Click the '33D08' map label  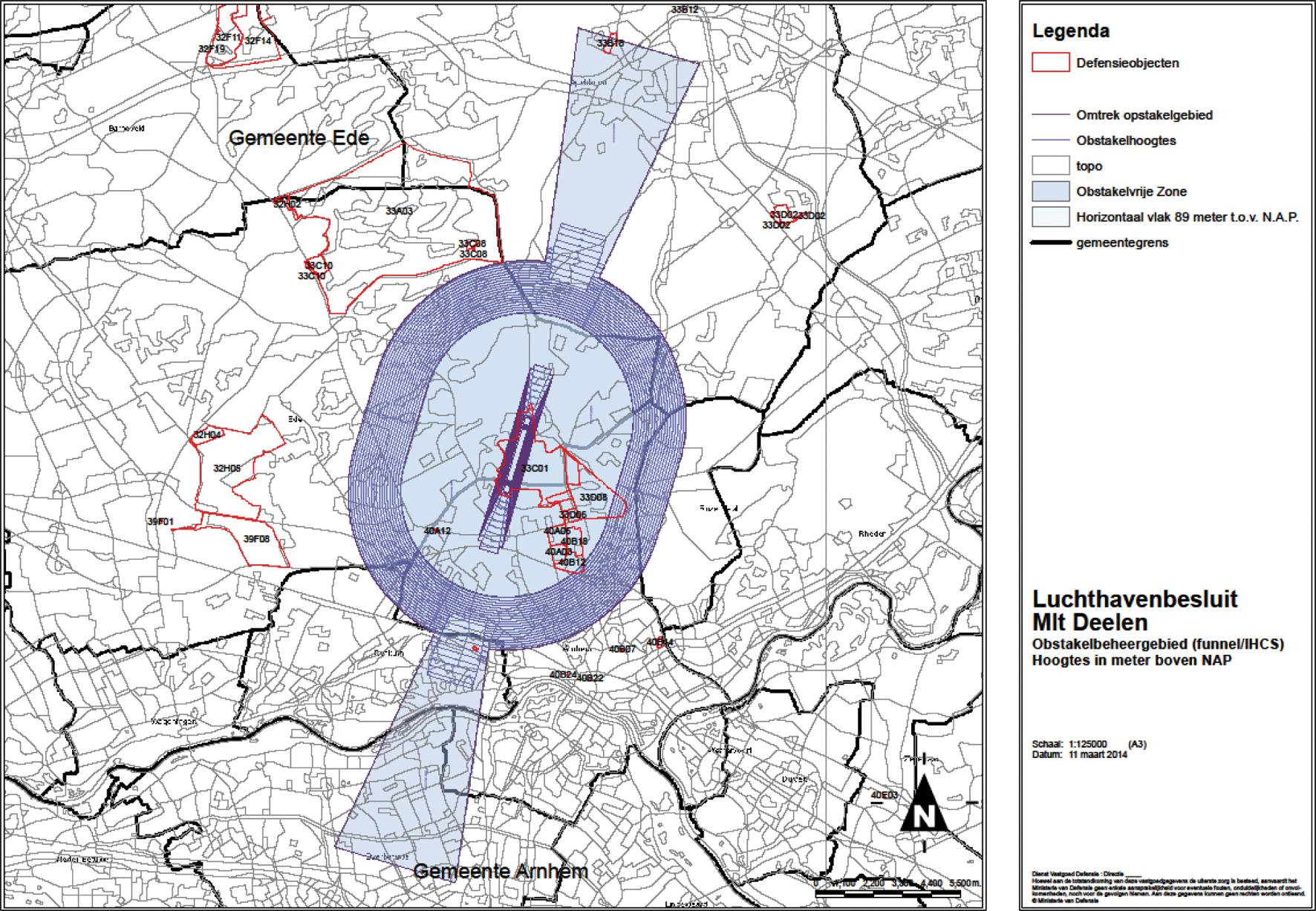pyautogui.click(x=593, y=497)
